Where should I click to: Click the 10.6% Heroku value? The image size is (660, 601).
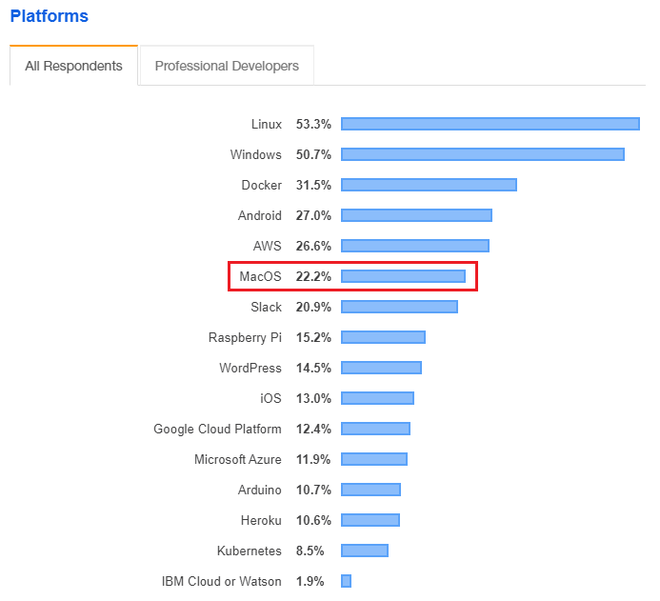tap(314, 520)
